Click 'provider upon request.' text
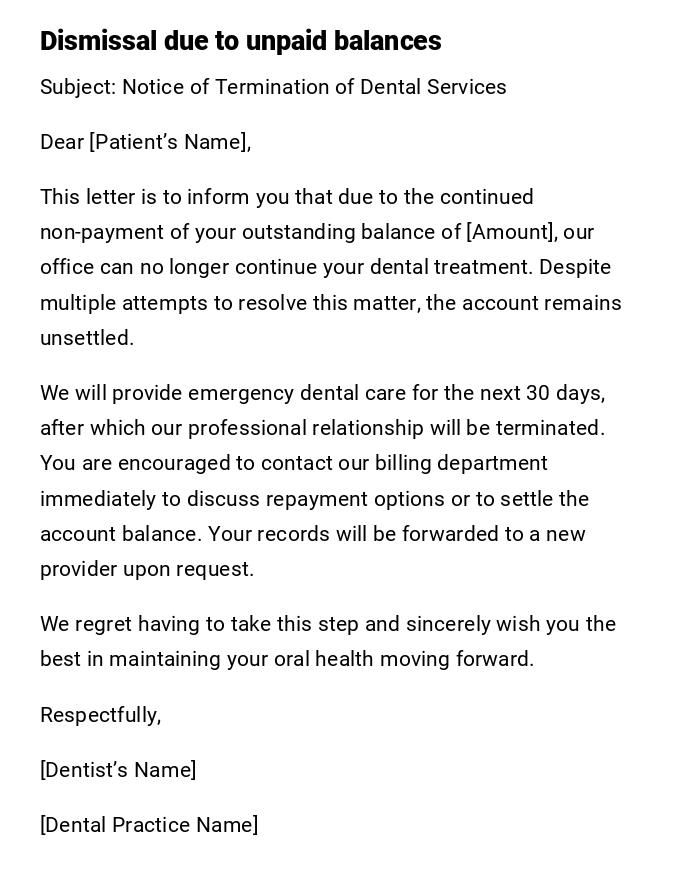The image size is (700, 887). 147,569
